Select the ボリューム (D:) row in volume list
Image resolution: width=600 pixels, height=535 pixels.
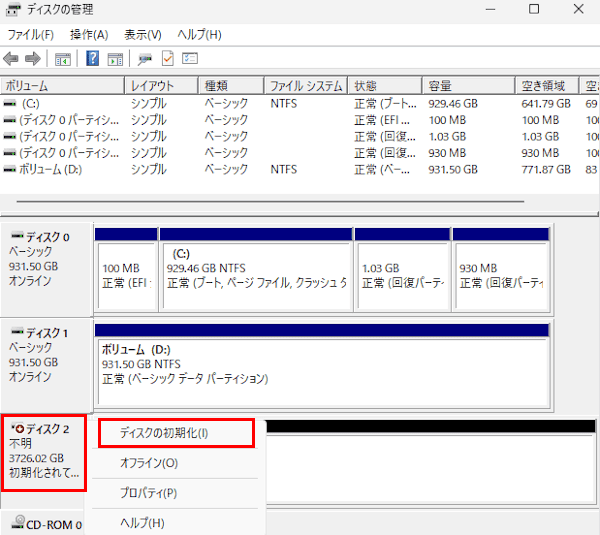[299, 169]
